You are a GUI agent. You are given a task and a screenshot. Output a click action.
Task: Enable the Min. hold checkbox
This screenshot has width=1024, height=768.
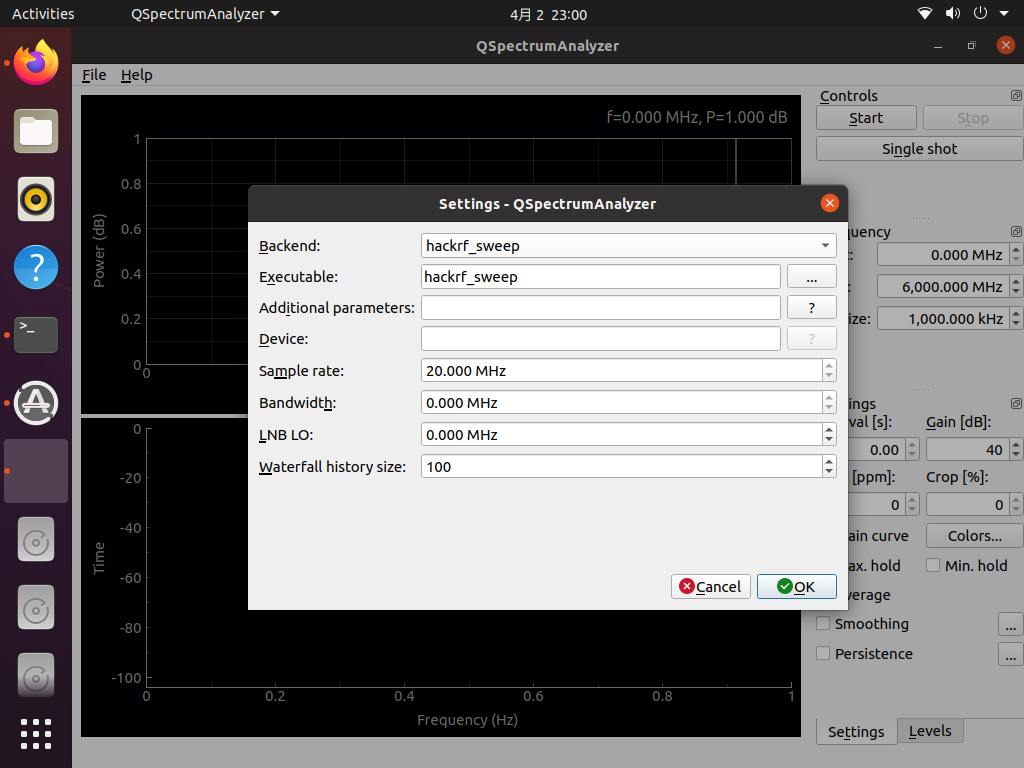(932, 565)
